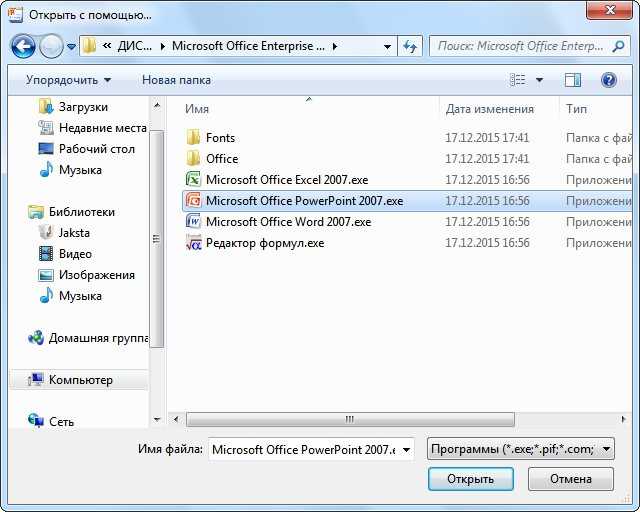Screen dimensions: 640x512
Task: Click the folder icon in address bar
Action: tap(89, 46)
